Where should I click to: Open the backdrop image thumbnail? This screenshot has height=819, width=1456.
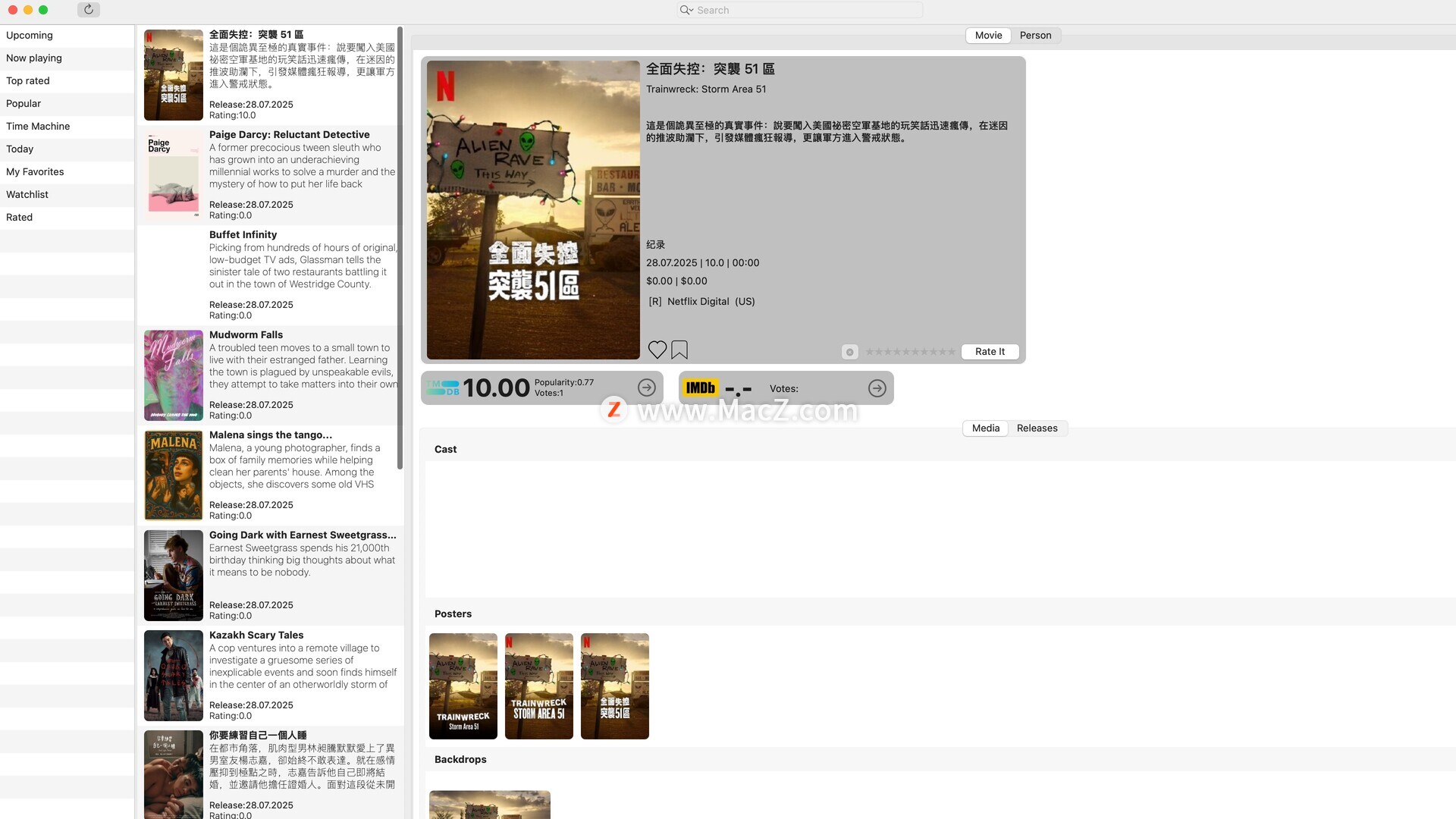tap(490, 805)
